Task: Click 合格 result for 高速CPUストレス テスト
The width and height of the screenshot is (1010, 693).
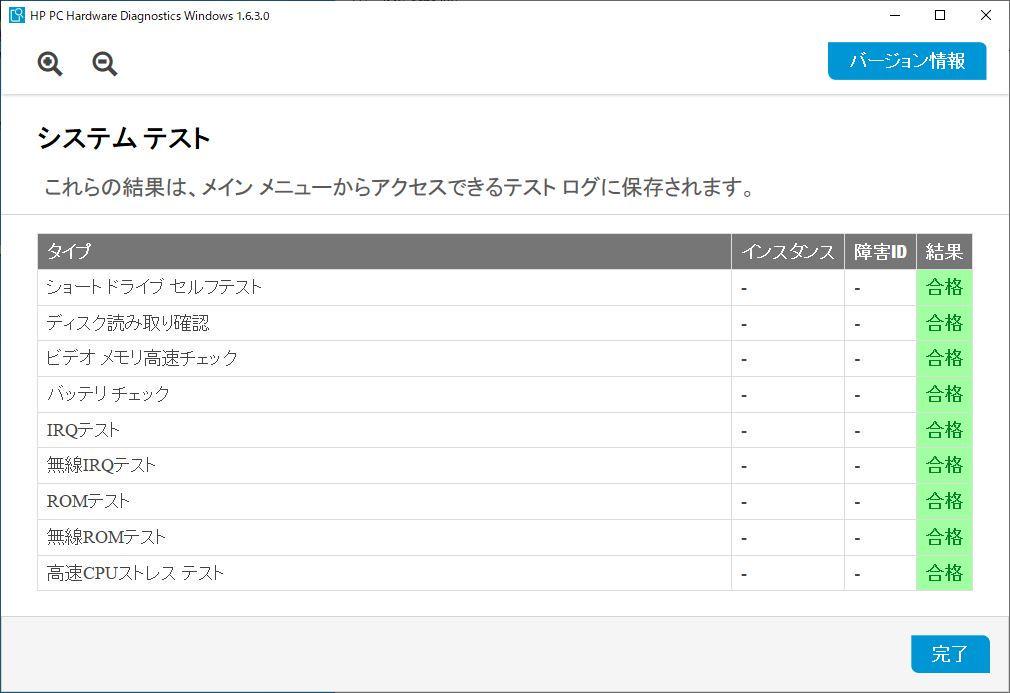Action: [944, 573]
